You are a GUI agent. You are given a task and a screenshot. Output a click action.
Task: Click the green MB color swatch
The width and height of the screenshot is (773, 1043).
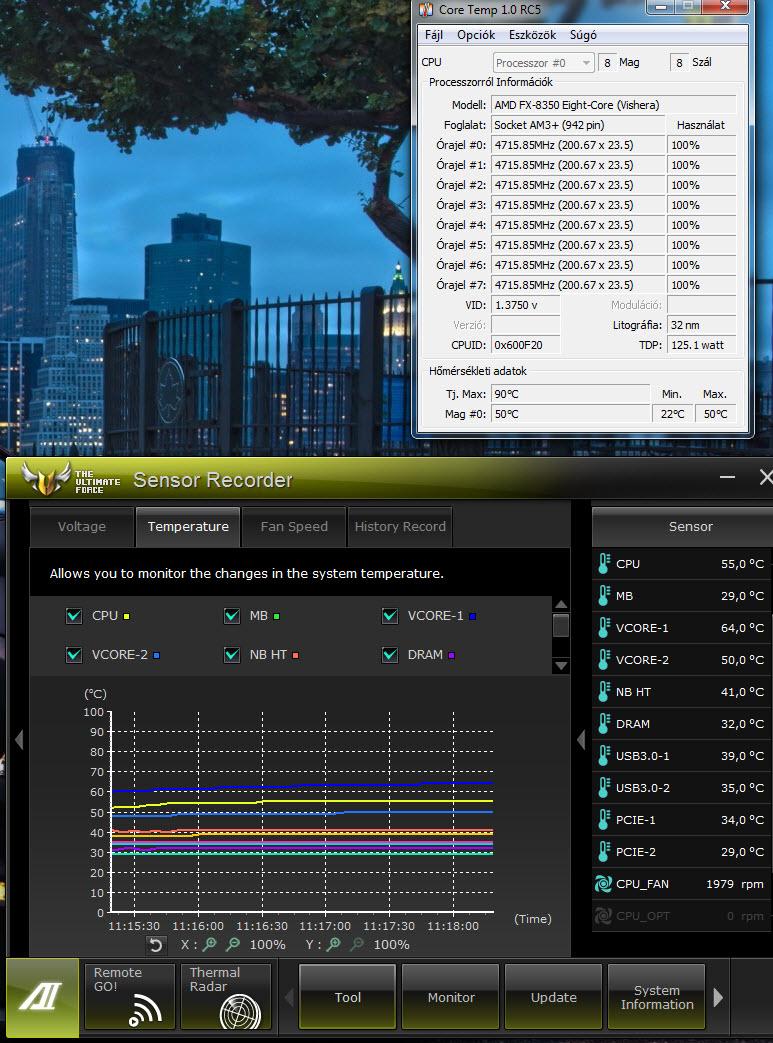coord(276,617)
